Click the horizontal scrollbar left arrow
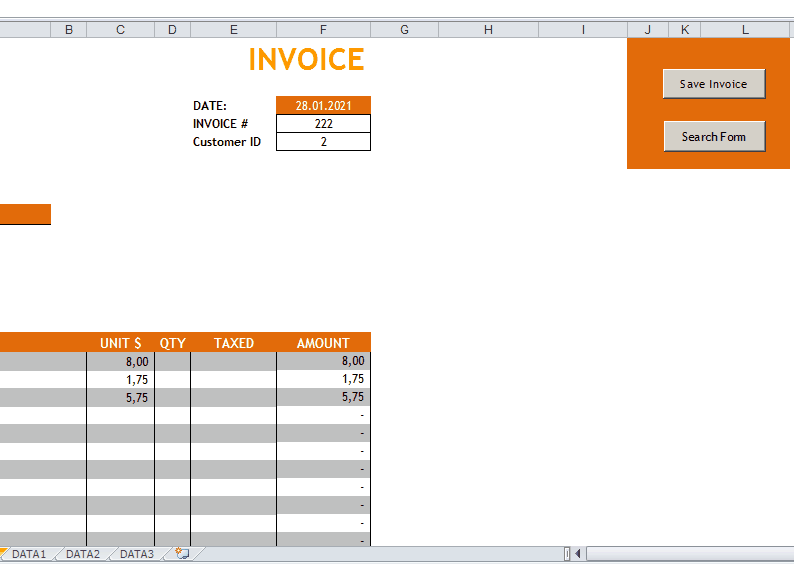 click(x=578, y=554)
